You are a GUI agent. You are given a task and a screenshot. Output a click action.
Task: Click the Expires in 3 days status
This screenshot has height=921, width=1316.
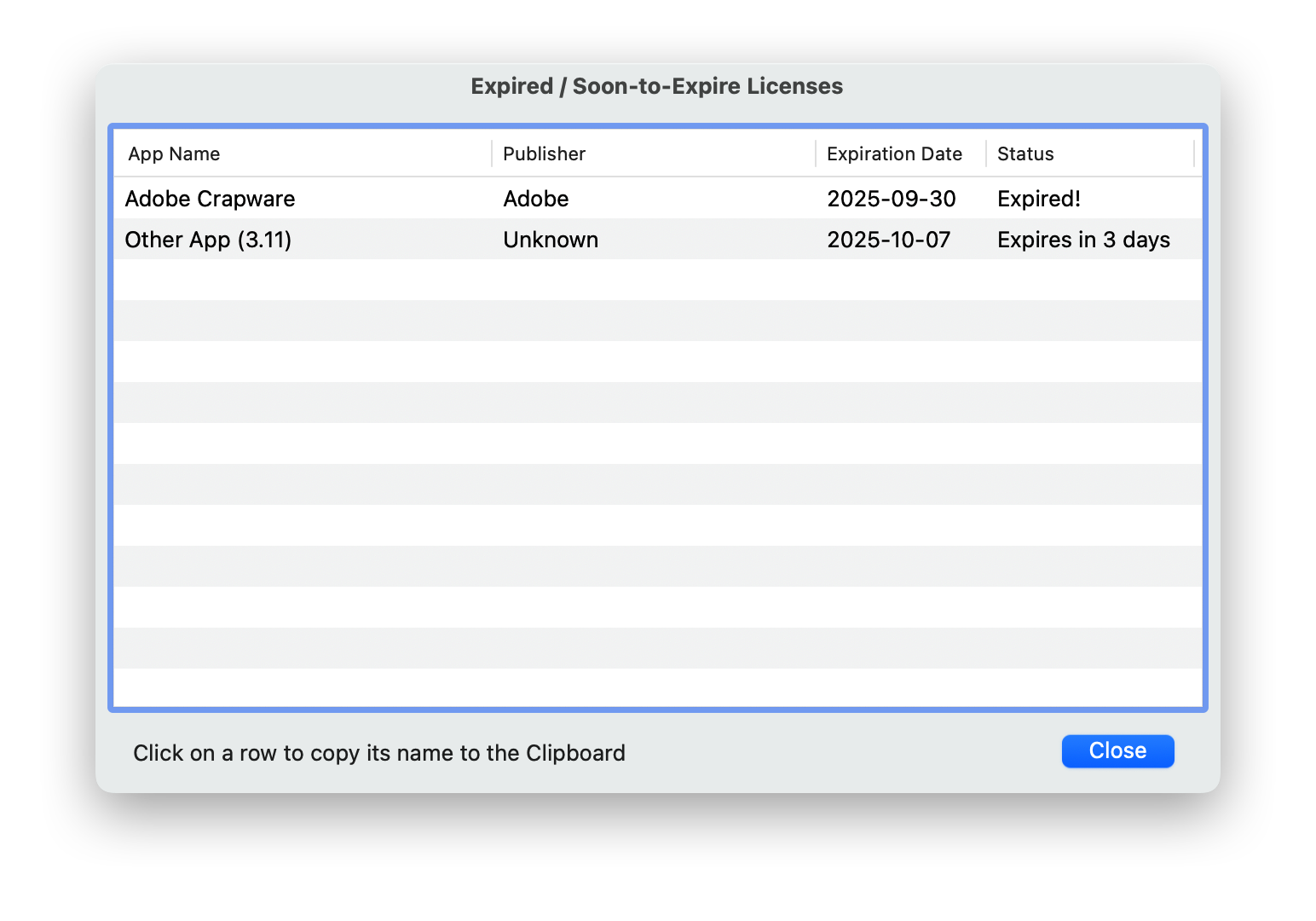click(1083, 240)
